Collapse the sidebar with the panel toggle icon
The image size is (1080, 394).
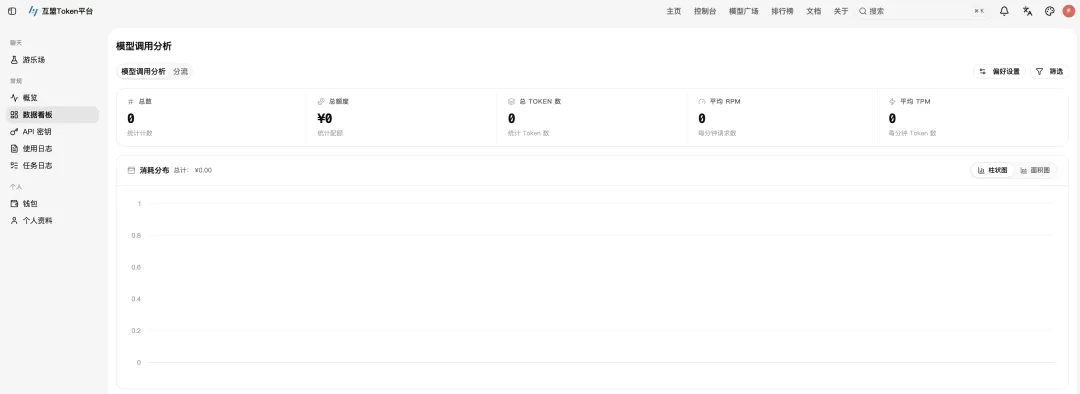pos(12,11)
